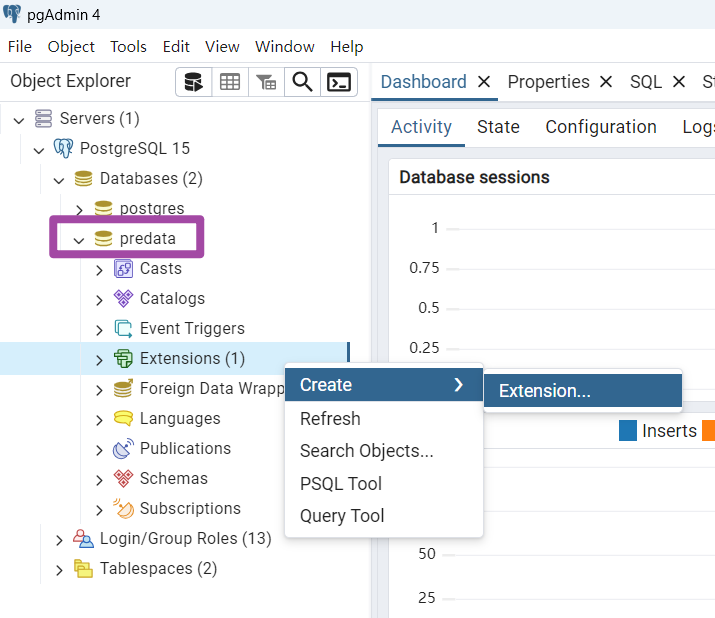Collapse the predata database node
This screenshot has height=618, width=715.
coord(79,240)
